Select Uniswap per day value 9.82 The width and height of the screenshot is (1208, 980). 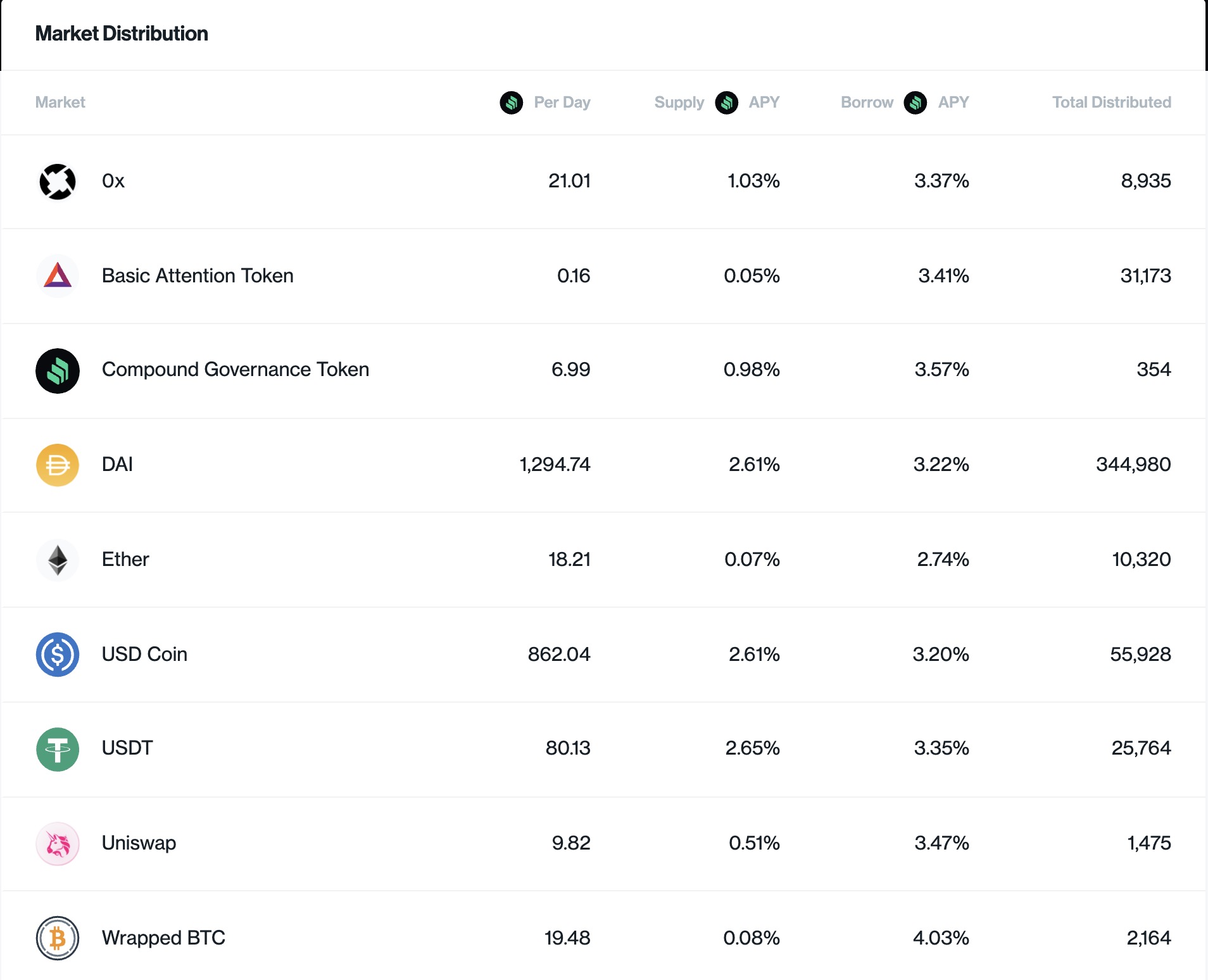pyautogui.click(x=571, y=843)
